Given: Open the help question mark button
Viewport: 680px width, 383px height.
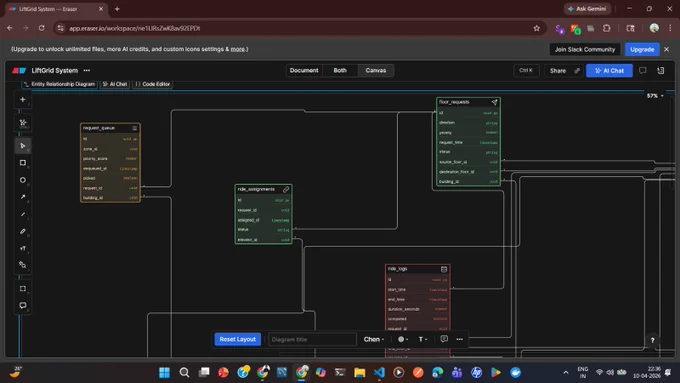Looking at the screenshot, I should [652, 340].
